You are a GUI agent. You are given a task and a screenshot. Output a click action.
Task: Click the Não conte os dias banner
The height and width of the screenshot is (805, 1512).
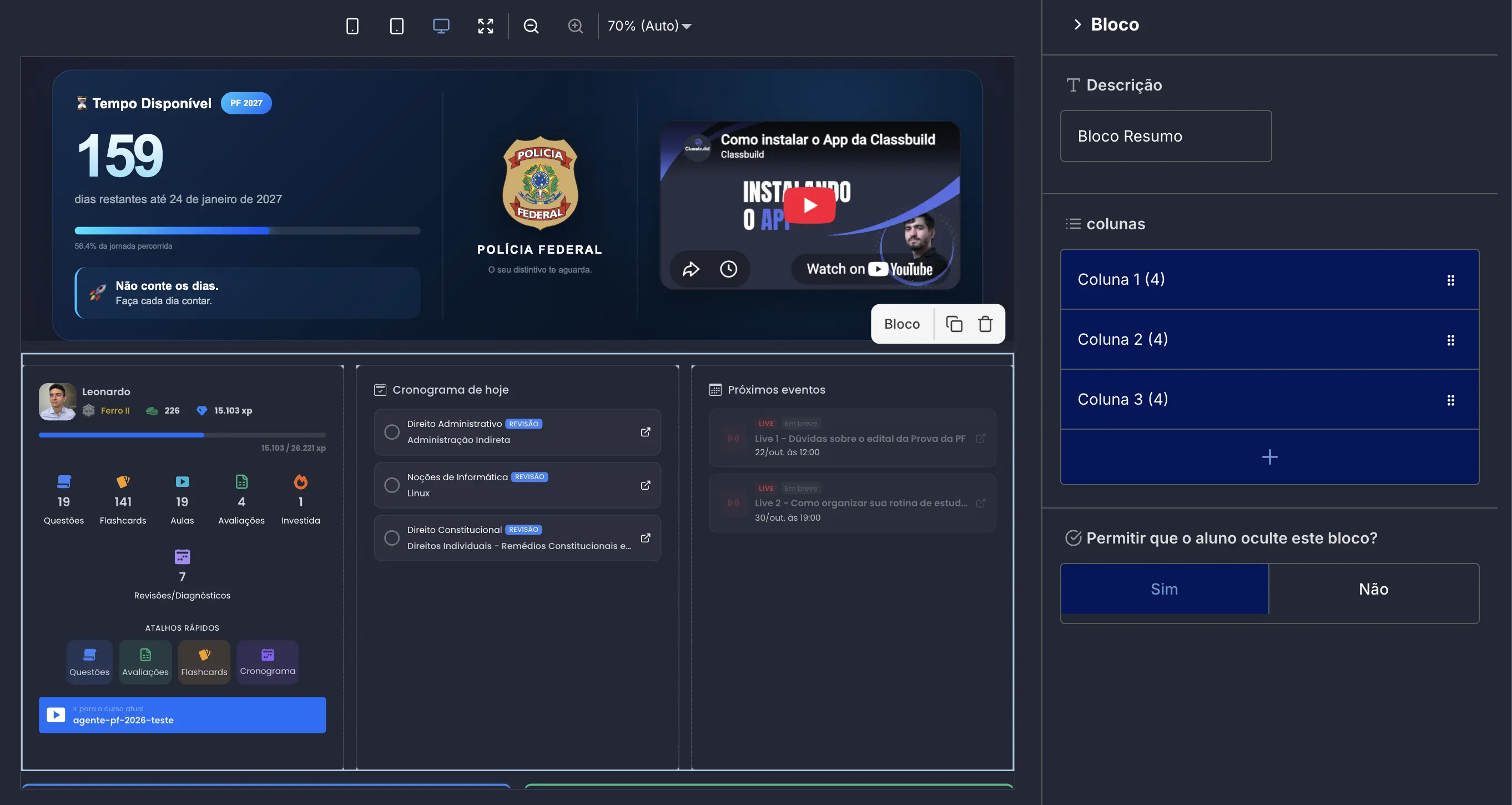(247, 293)
